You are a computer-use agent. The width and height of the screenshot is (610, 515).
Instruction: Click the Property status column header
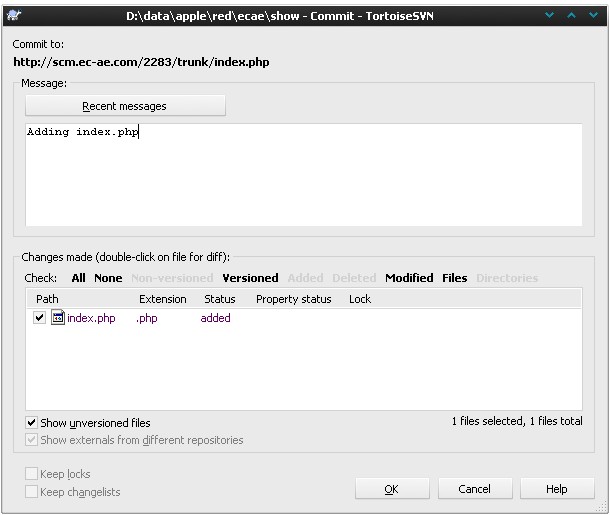coord(293,299)
